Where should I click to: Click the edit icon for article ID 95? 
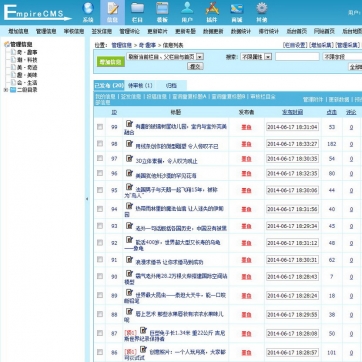[x=129, y=187]
